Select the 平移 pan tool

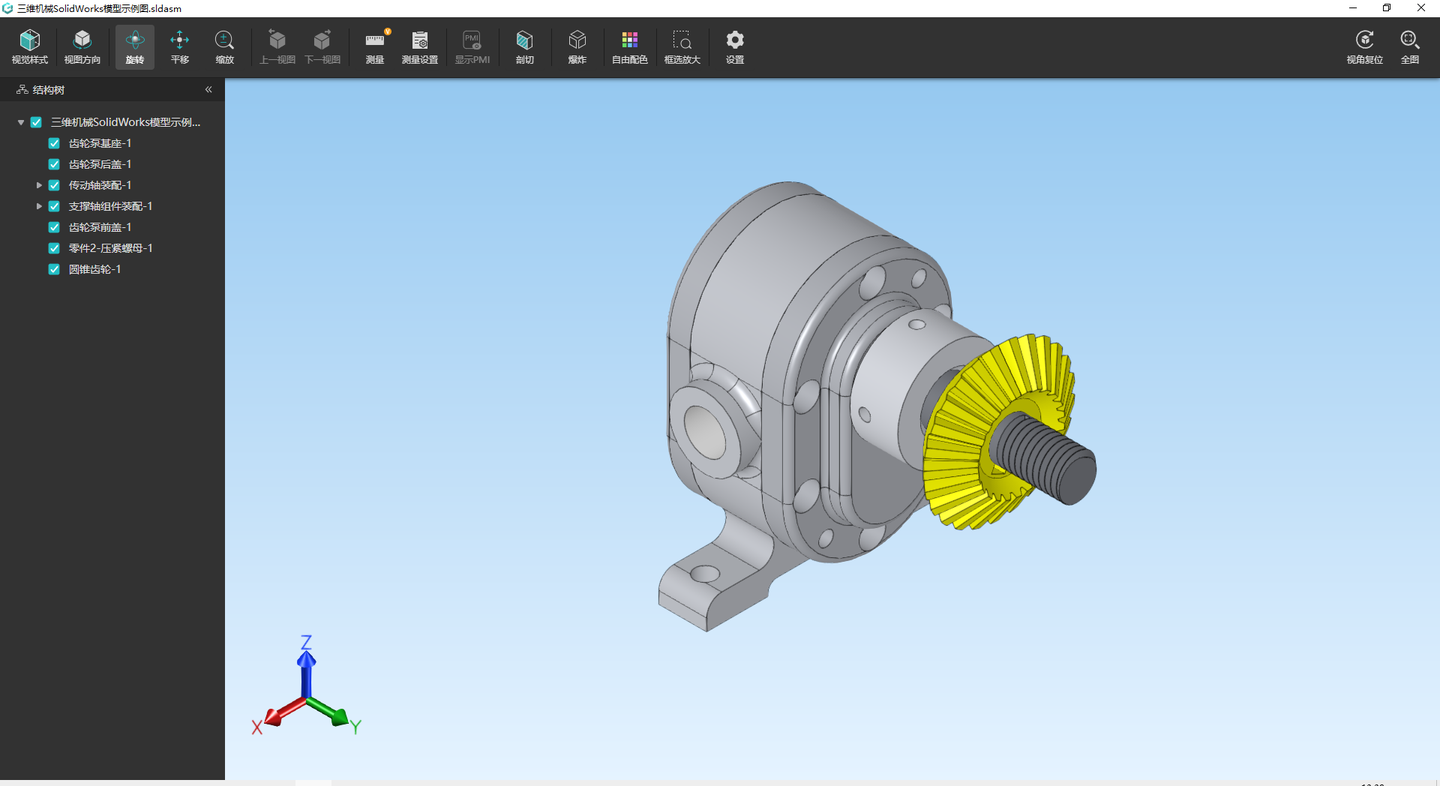[180, 47]
